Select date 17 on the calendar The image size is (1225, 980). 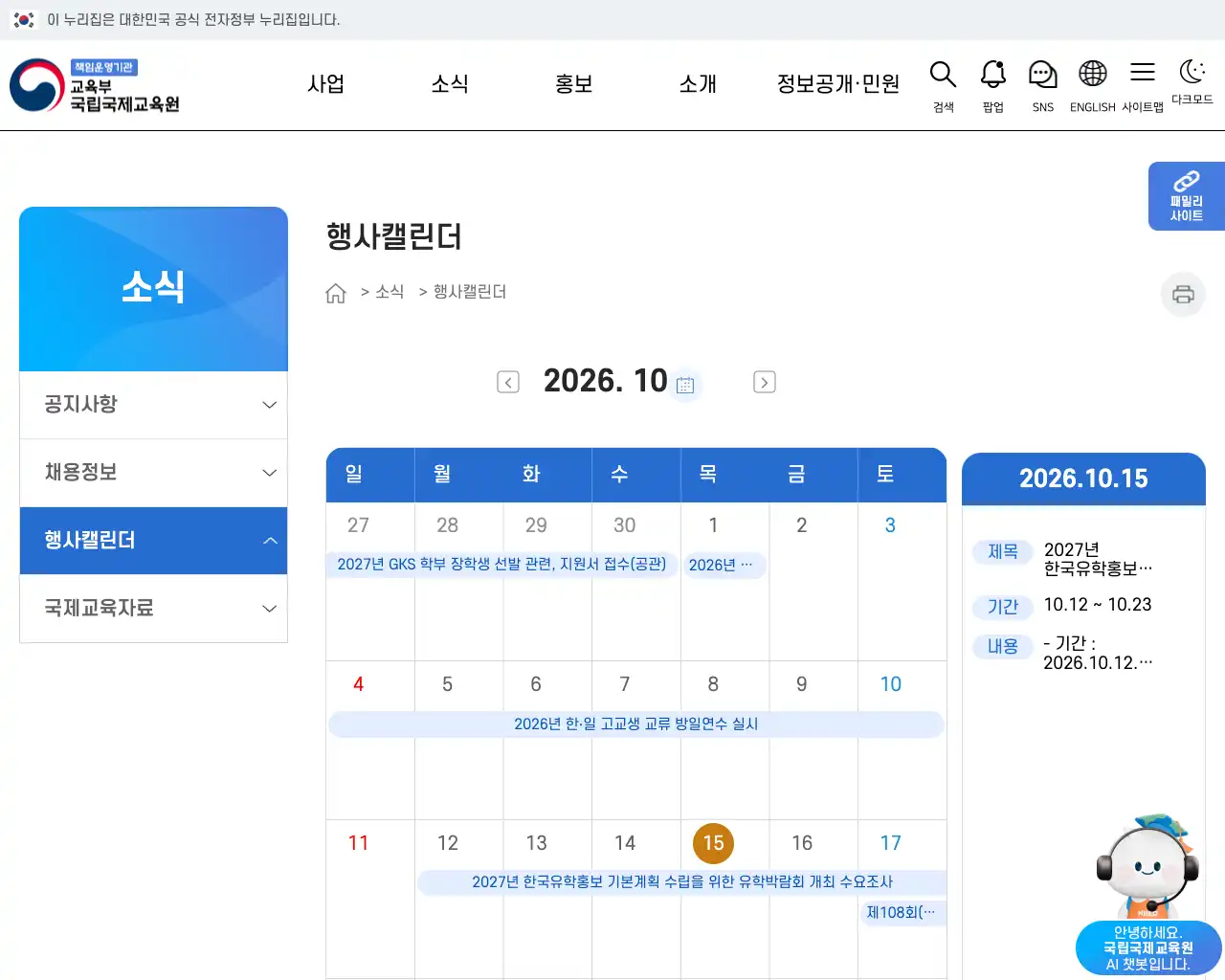pyautogui.click(x=891, y=843)
